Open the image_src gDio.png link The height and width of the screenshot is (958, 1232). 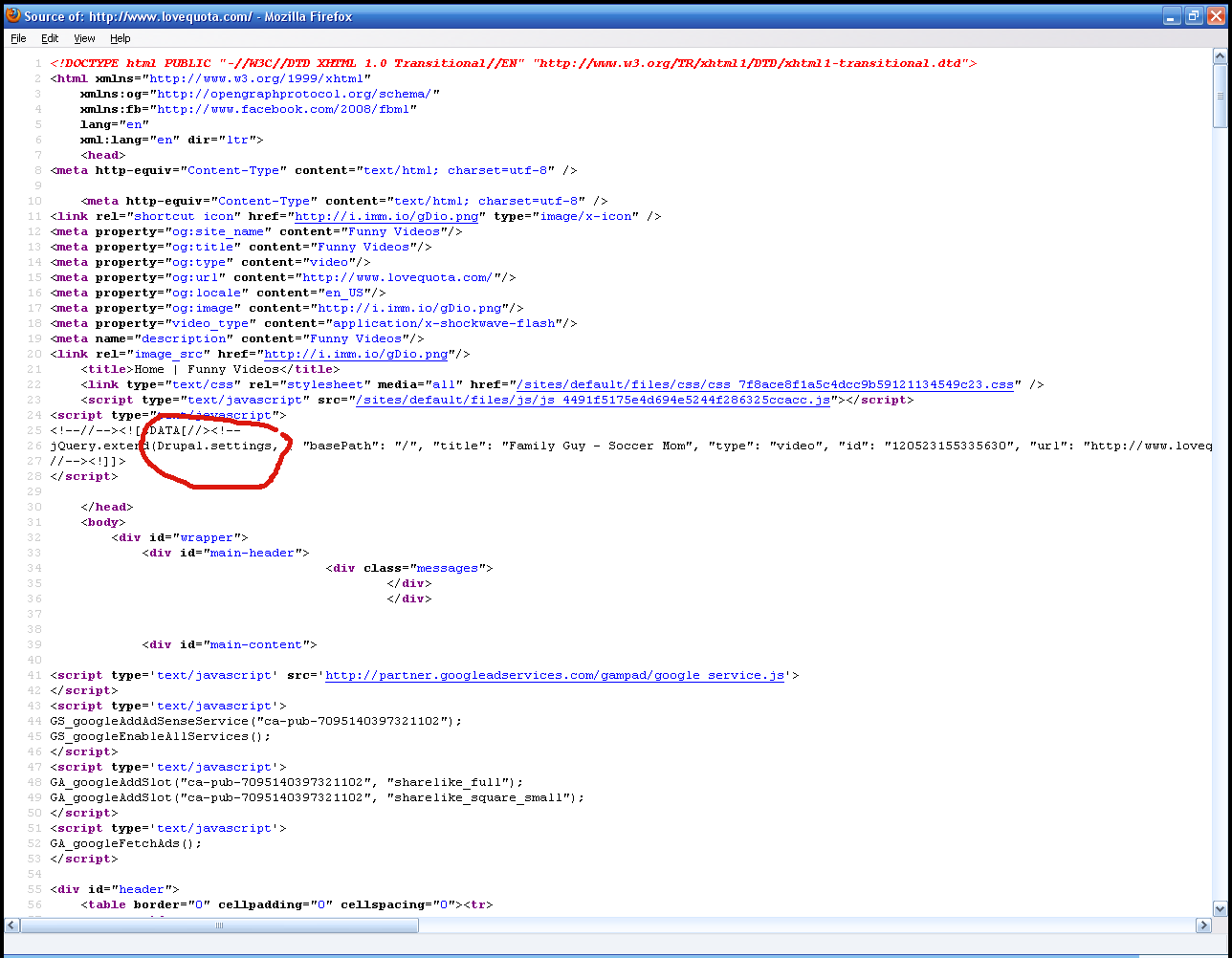[x=356, y=354]
